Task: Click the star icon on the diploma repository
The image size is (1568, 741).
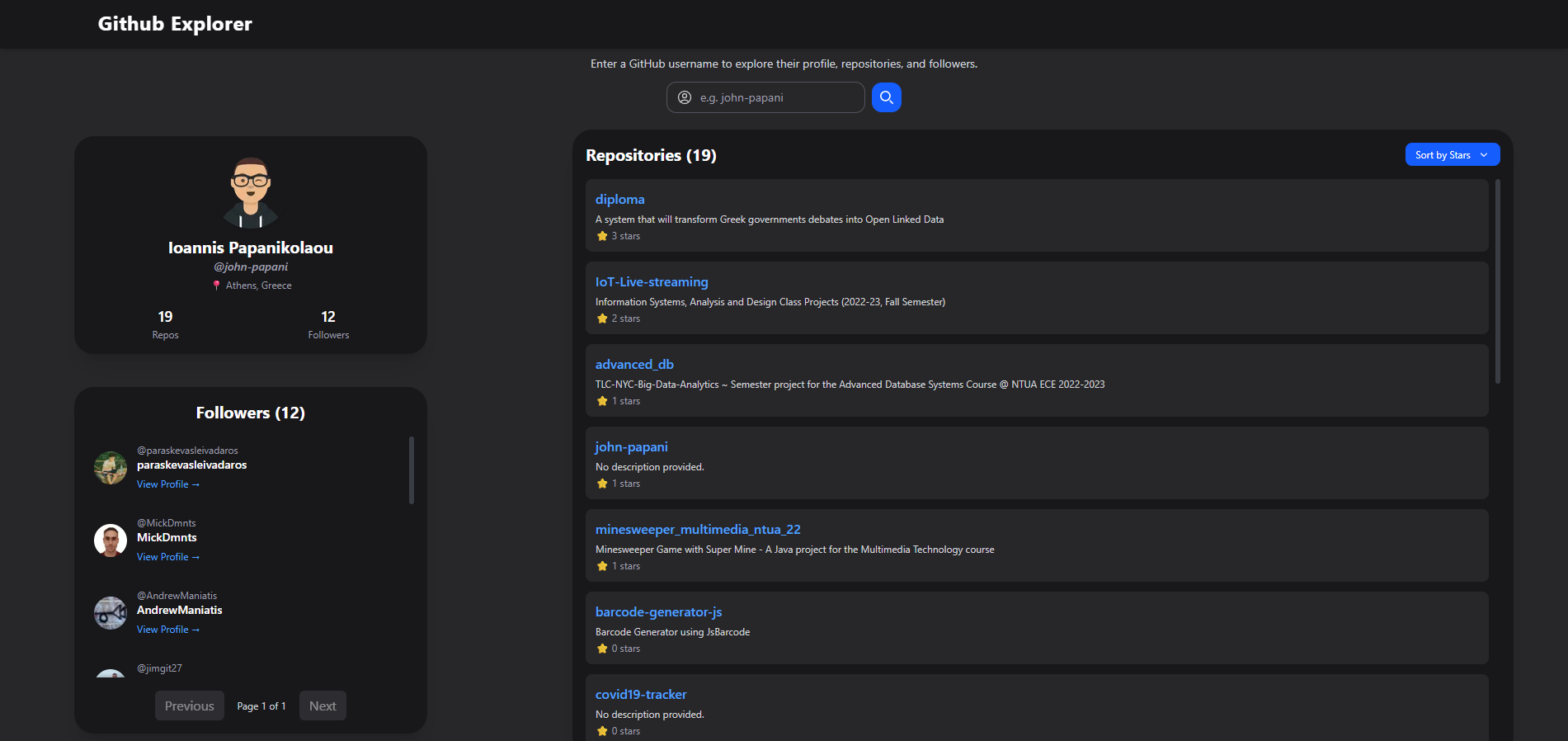Action: [x=602, y=236]
